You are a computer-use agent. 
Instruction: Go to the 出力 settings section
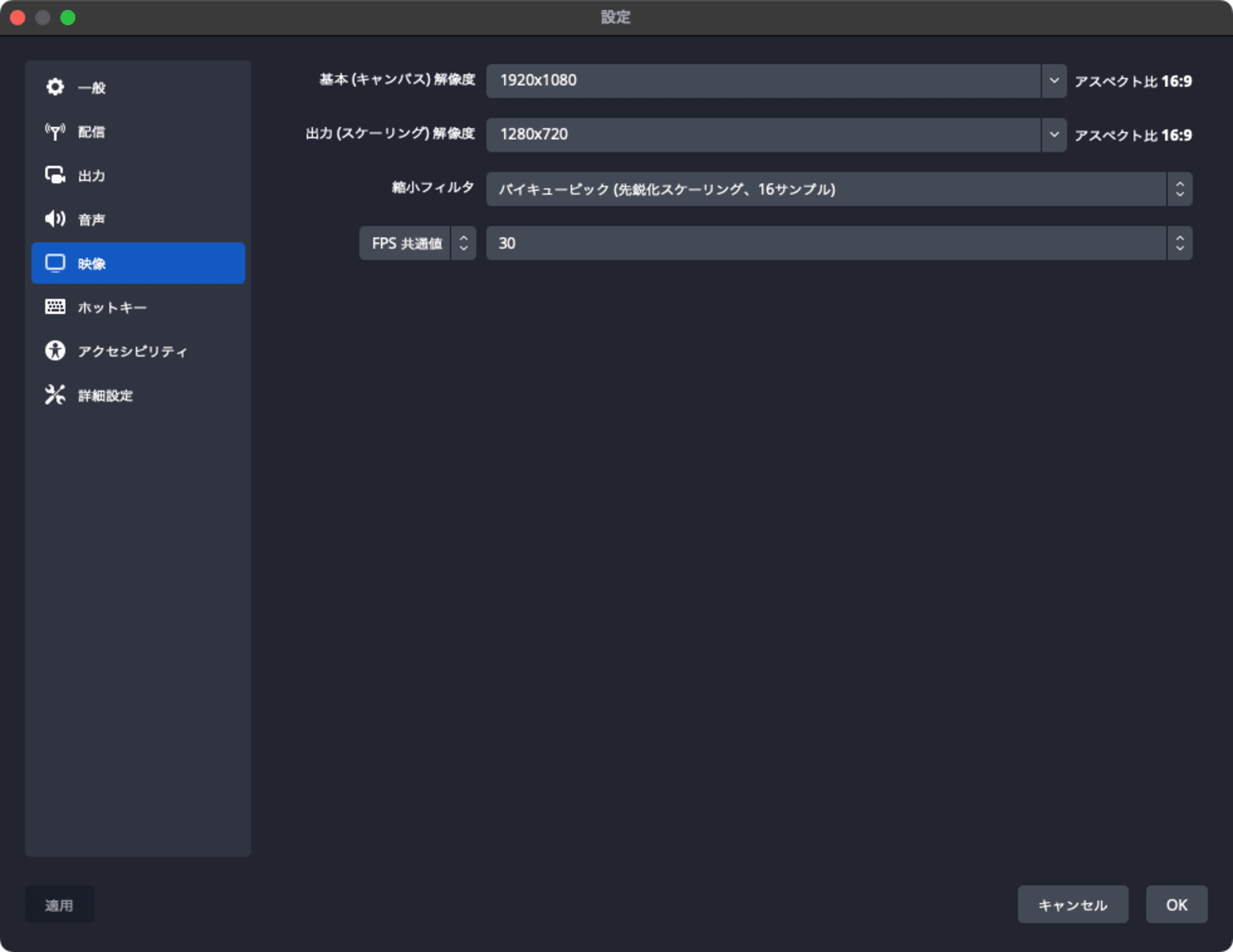(138, 176)
